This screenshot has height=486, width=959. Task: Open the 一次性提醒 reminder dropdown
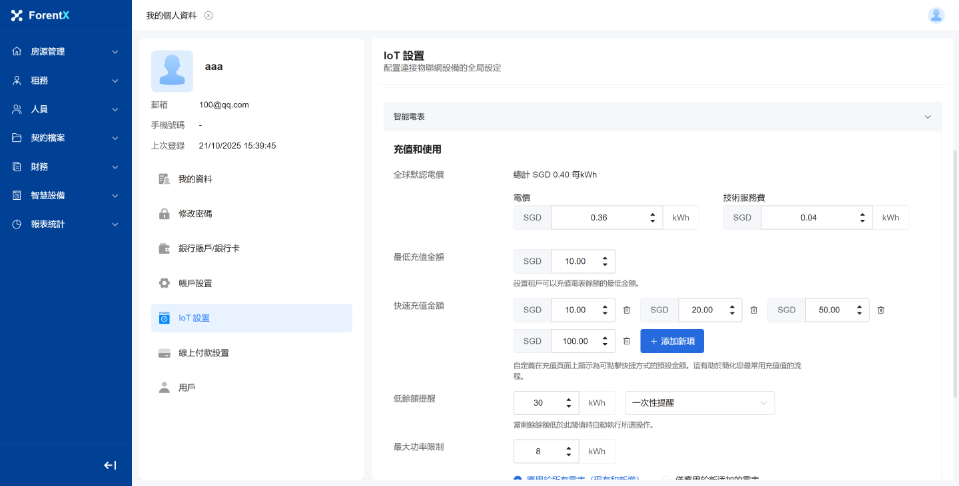click(x=699, y=402)
